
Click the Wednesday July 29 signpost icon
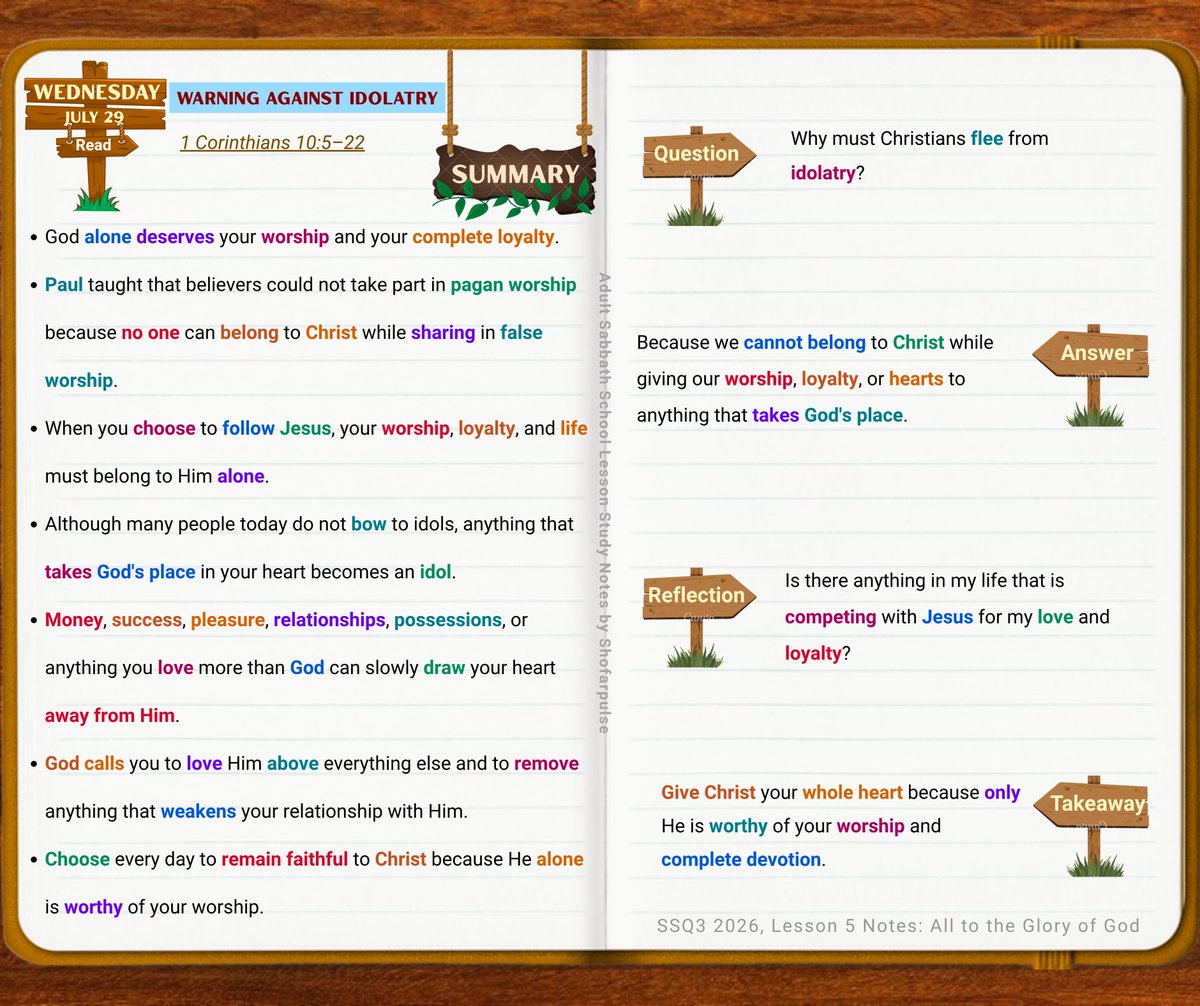point(95,134)
